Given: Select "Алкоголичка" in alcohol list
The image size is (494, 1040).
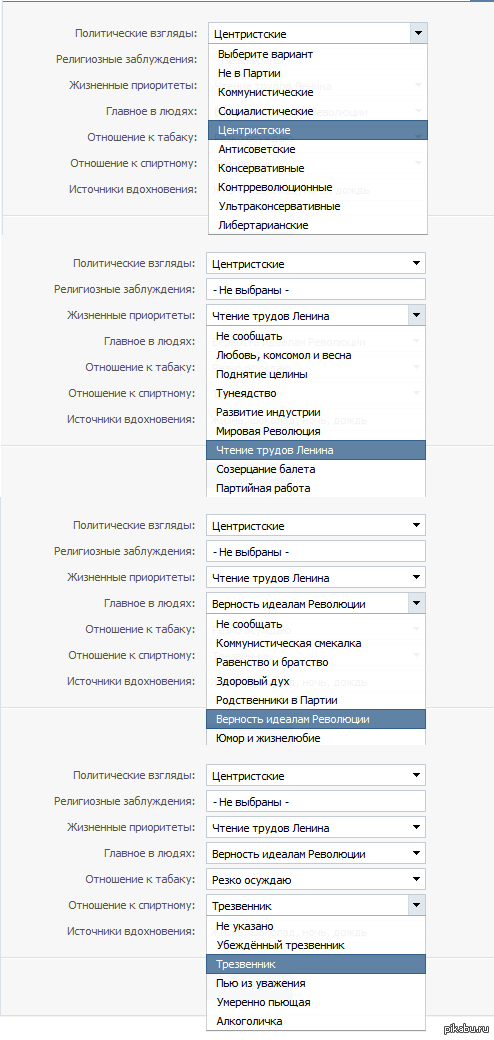Looking at the screenshot, I should pyautogui.click(x=316, y=1021).
